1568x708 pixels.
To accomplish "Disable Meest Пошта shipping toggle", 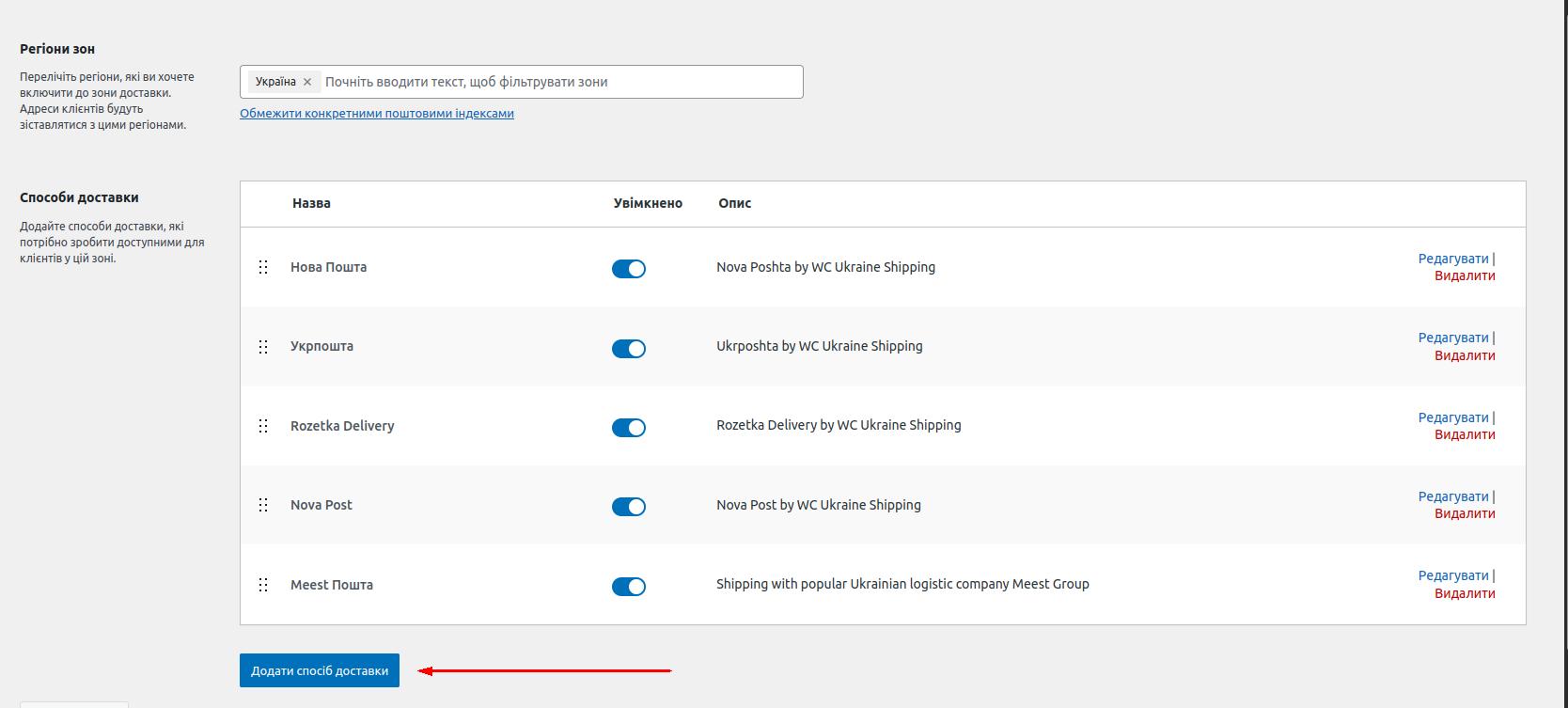I will pos(628,587).
